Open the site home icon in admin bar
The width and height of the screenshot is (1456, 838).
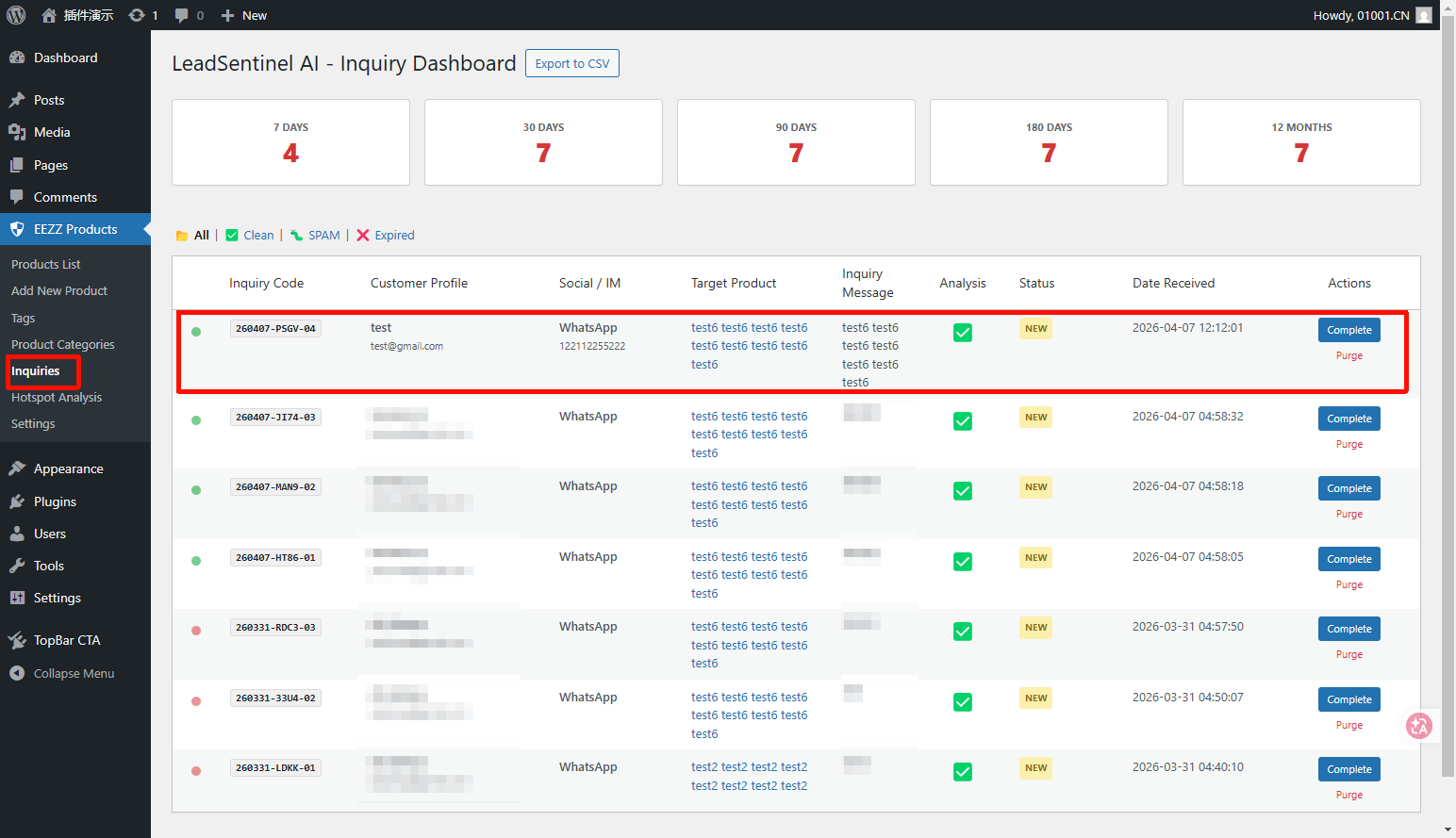(x=49, y=15)
